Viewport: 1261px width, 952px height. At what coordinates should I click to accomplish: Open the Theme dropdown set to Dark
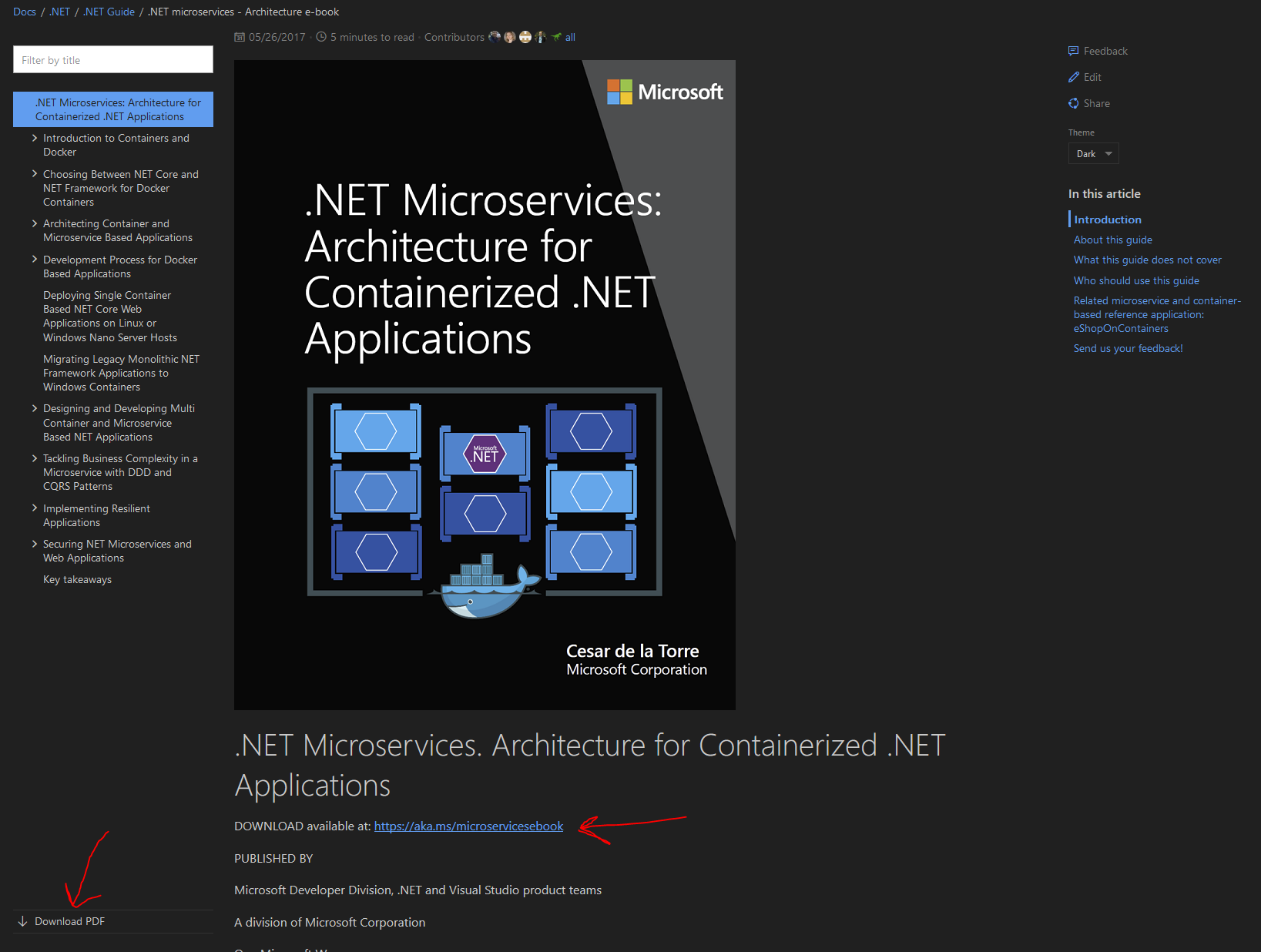click(x=1093, y=153)
